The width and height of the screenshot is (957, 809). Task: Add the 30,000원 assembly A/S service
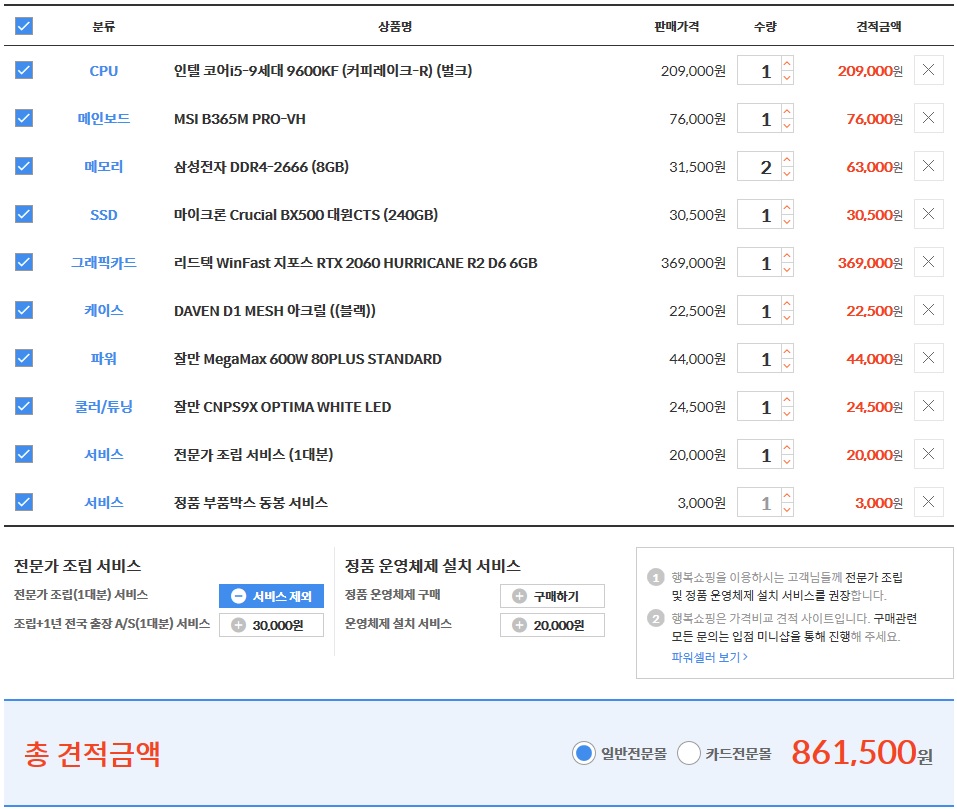272,625
